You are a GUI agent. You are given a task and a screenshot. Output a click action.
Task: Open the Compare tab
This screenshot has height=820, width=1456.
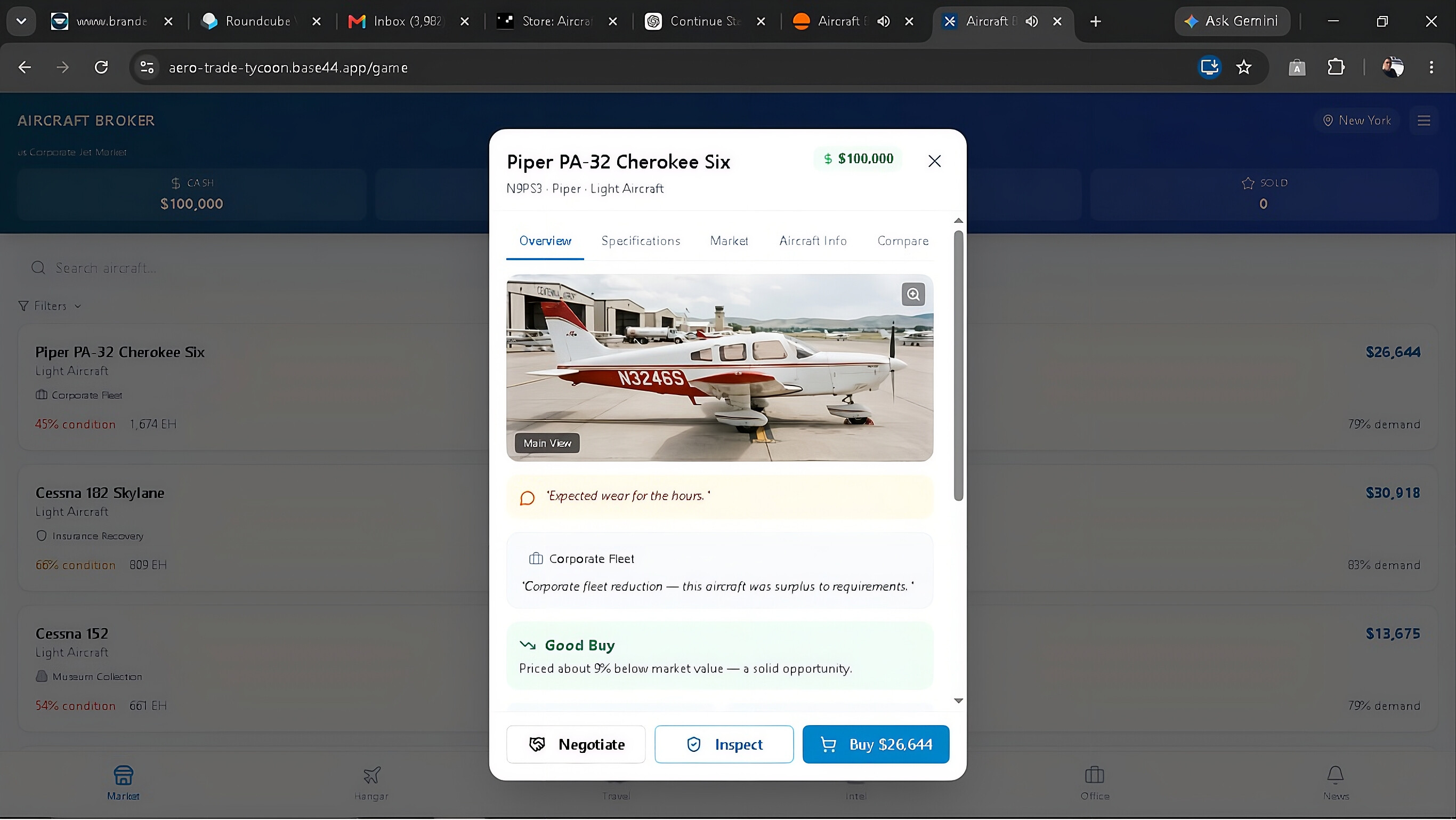tap(903, 241)
